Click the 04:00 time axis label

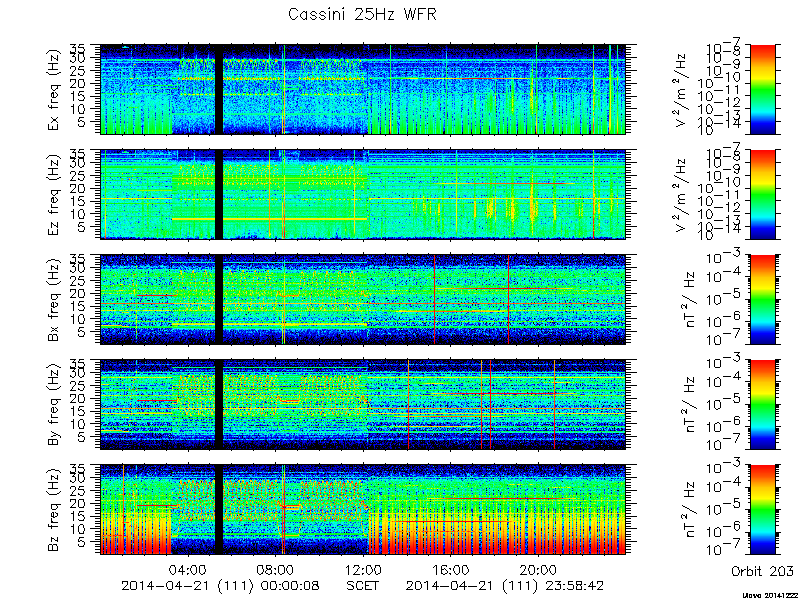point(189,569)
